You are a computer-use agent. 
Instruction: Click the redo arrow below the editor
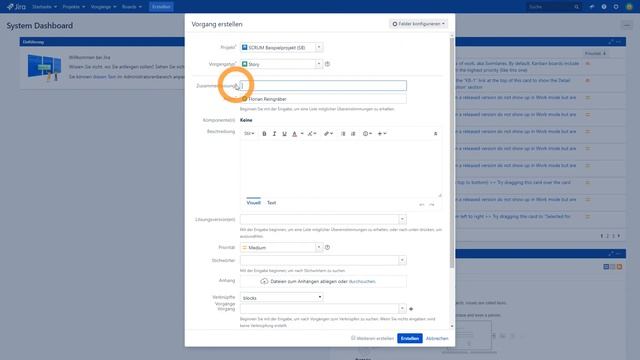click(x=432, y=204)
